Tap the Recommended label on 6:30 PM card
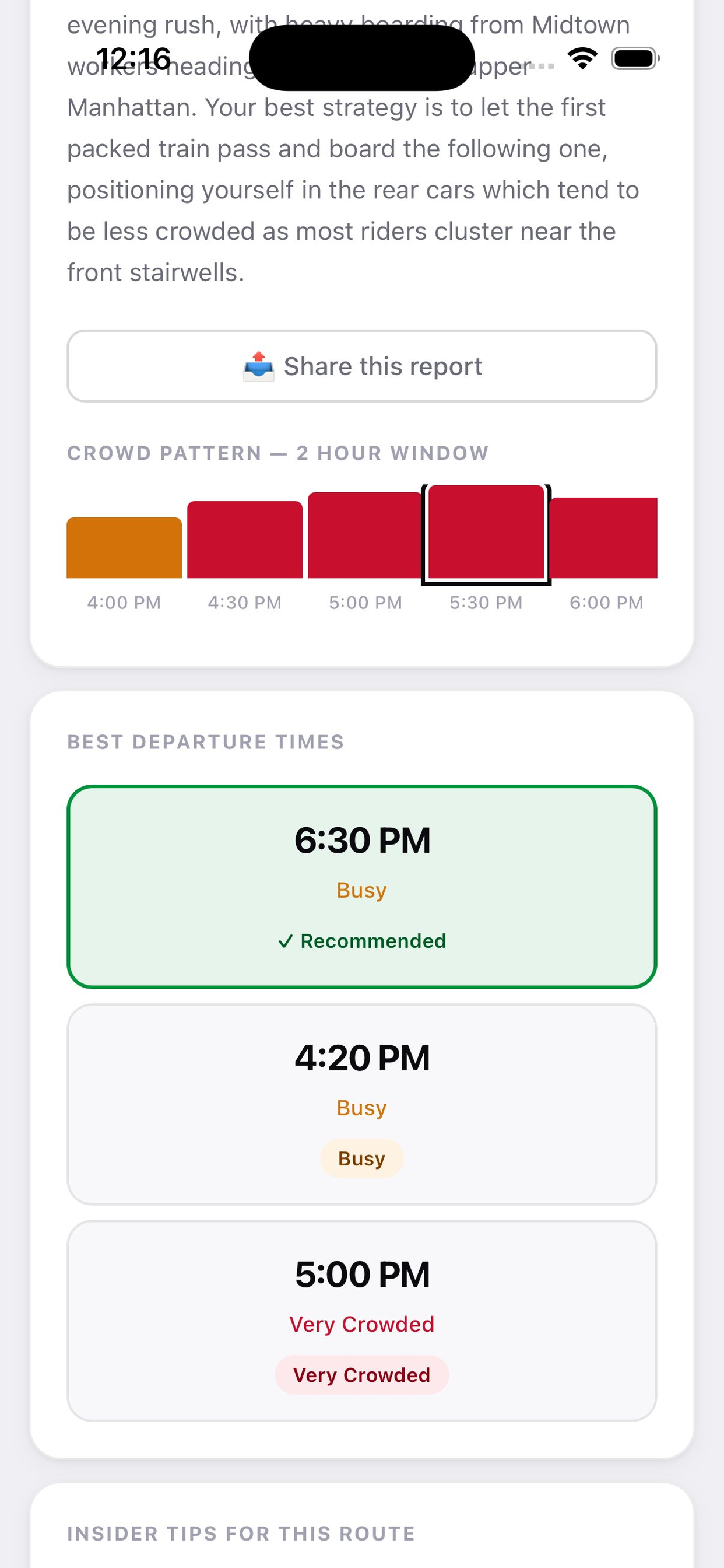 point(374,941)
